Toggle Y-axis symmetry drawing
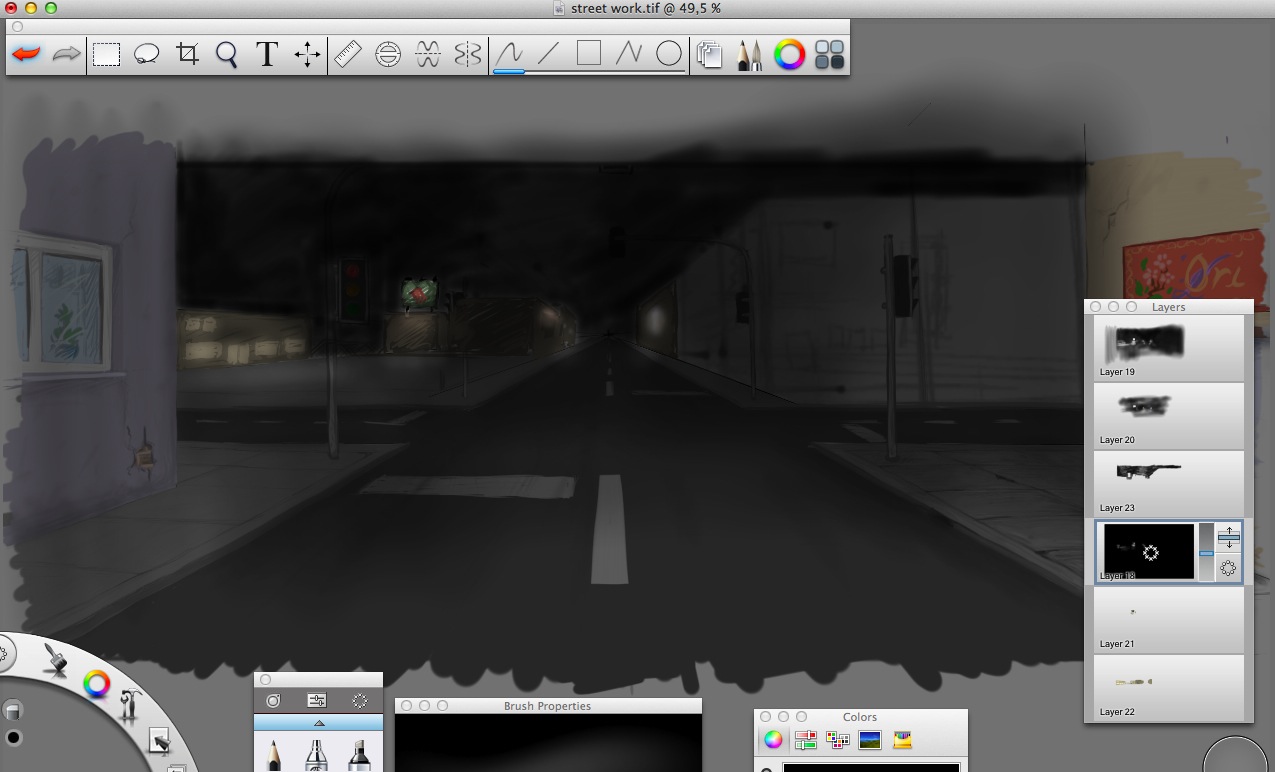 [468, 54]
